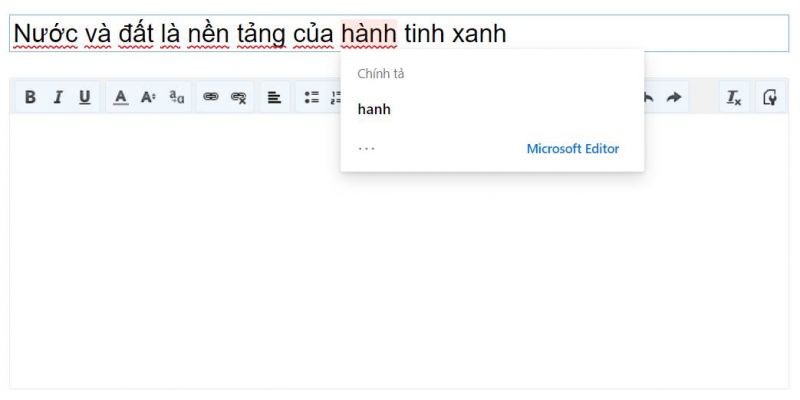Open the three-dots more options menu

tap(366, 149)
